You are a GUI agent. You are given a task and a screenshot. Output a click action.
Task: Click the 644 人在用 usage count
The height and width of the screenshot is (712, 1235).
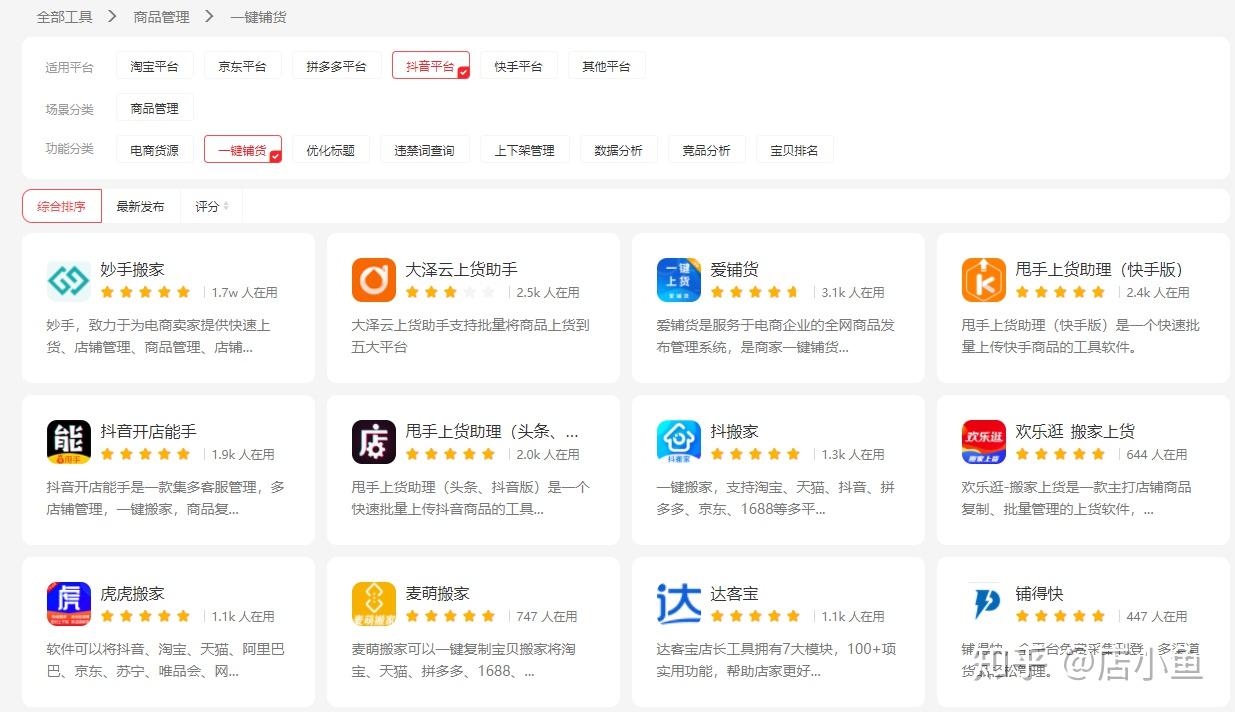point(1156,454)
